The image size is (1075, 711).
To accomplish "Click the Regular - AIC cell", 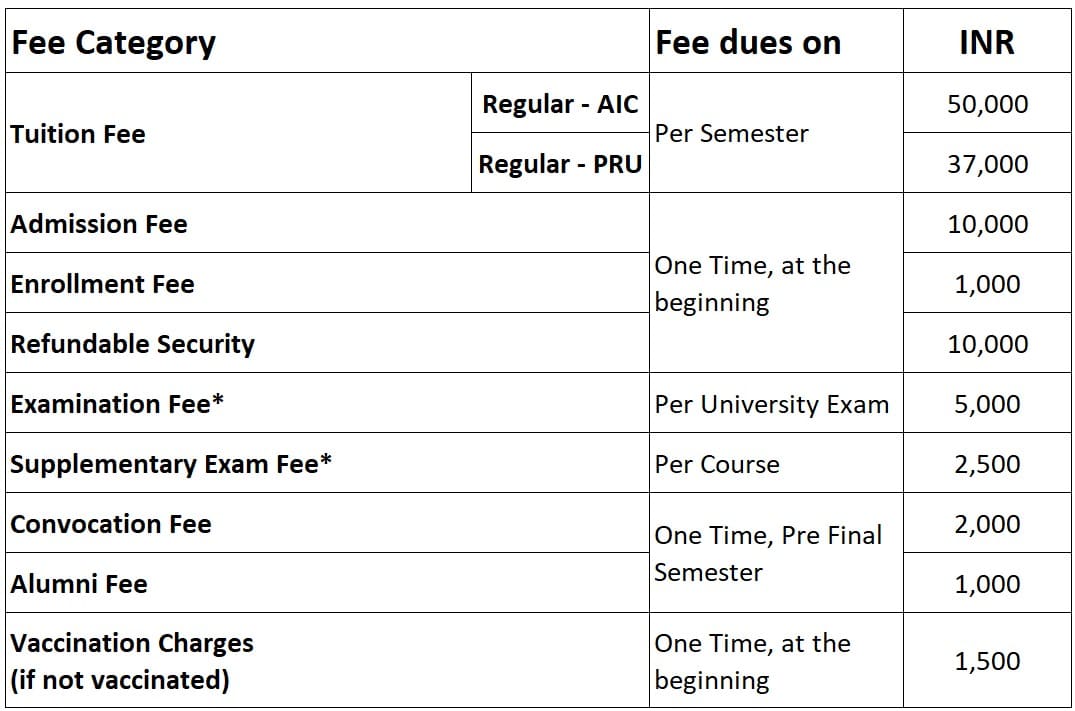I will tap(560, 103).
